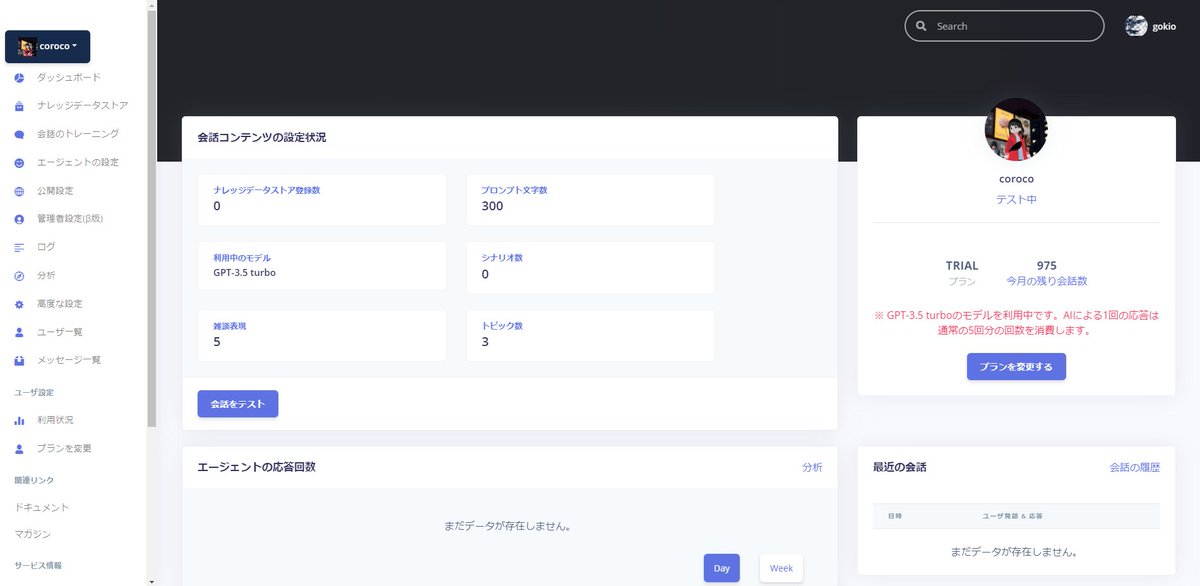Open 高度な設定 in the sidebar
1200x586 pixels.
[x=60, y=304]
